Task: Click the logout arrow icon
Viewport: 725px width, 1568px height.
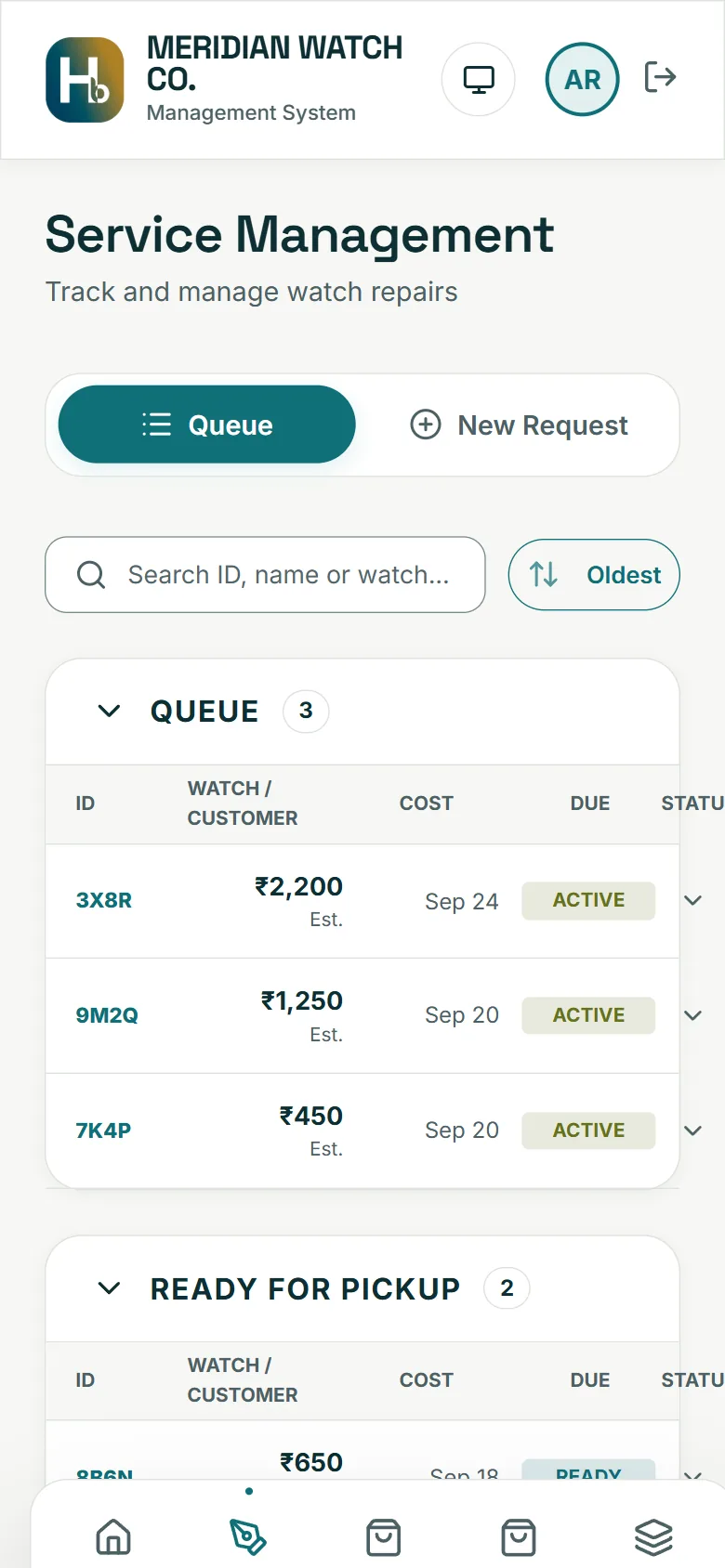Action: coord(660,77)
